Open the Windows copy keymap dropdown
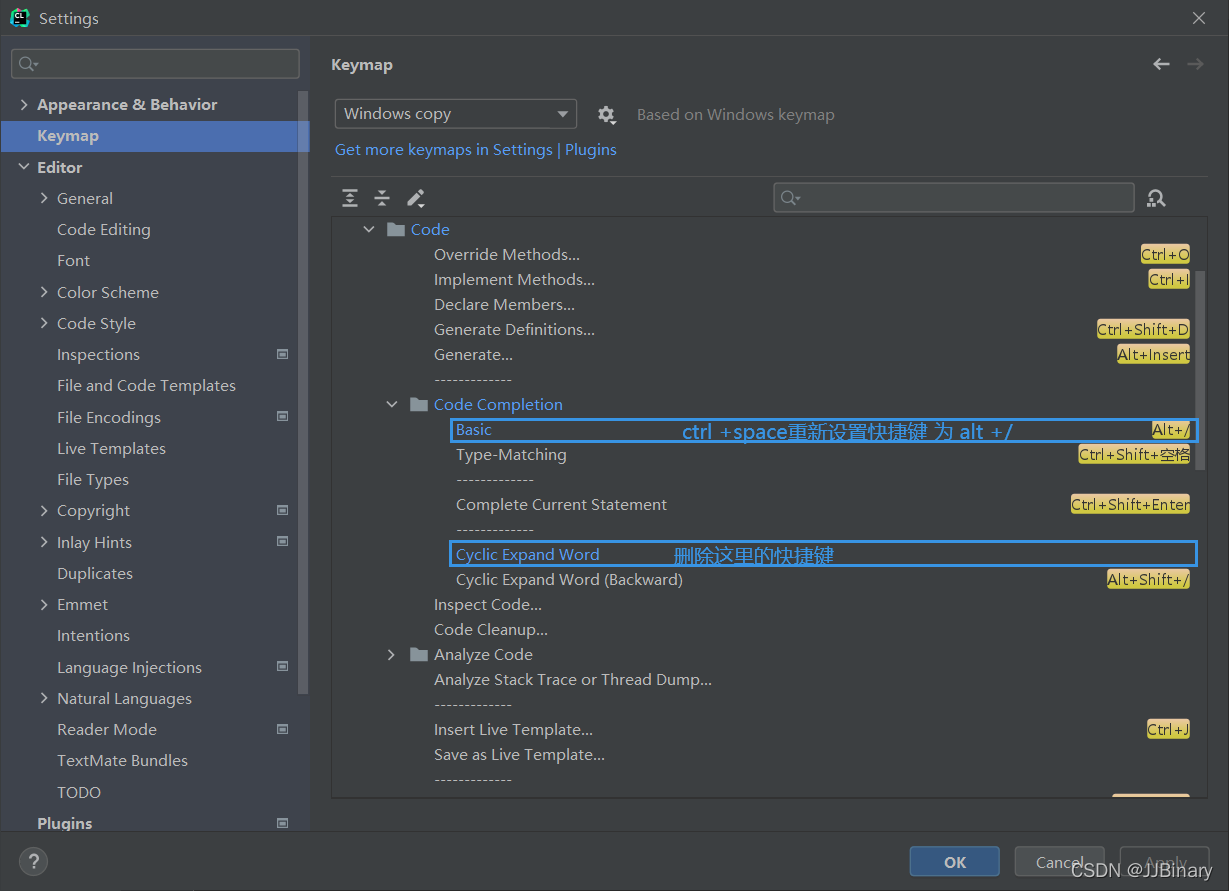This screenshot has width=1229, height=891. (456, 114)
